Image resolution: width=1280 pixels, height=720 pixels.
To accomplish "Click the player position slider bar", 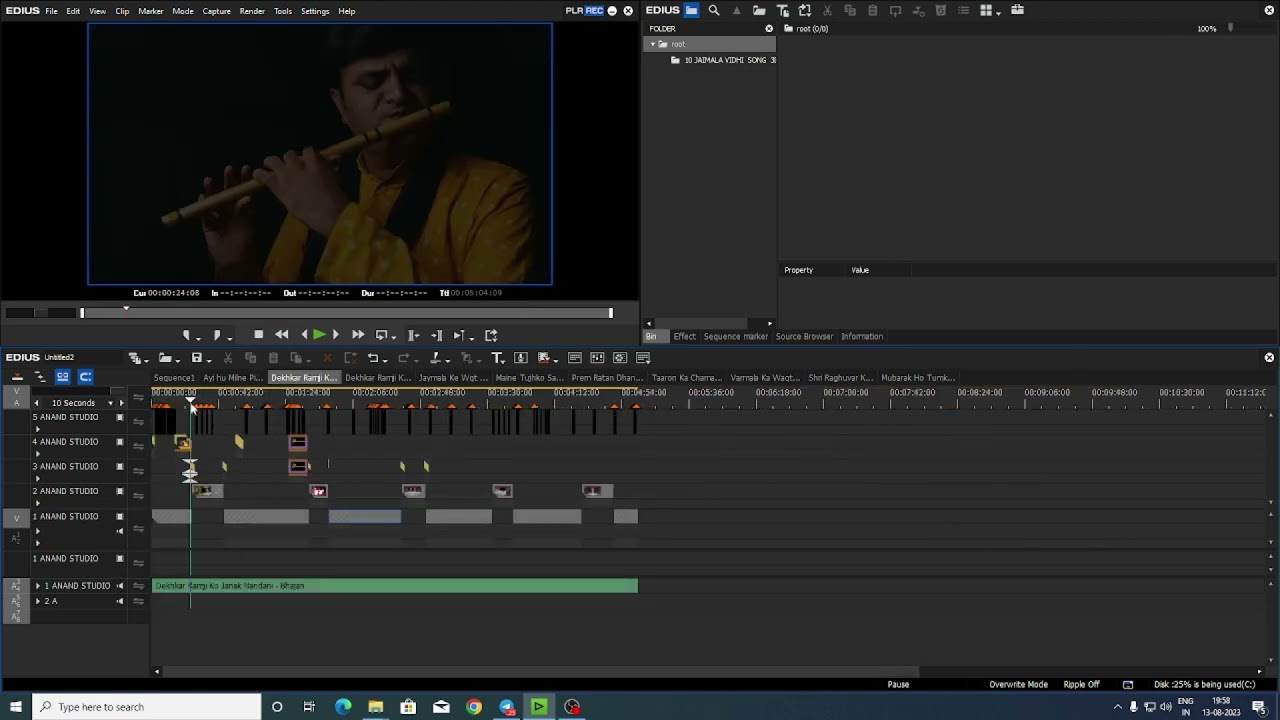I will (346, 313).
